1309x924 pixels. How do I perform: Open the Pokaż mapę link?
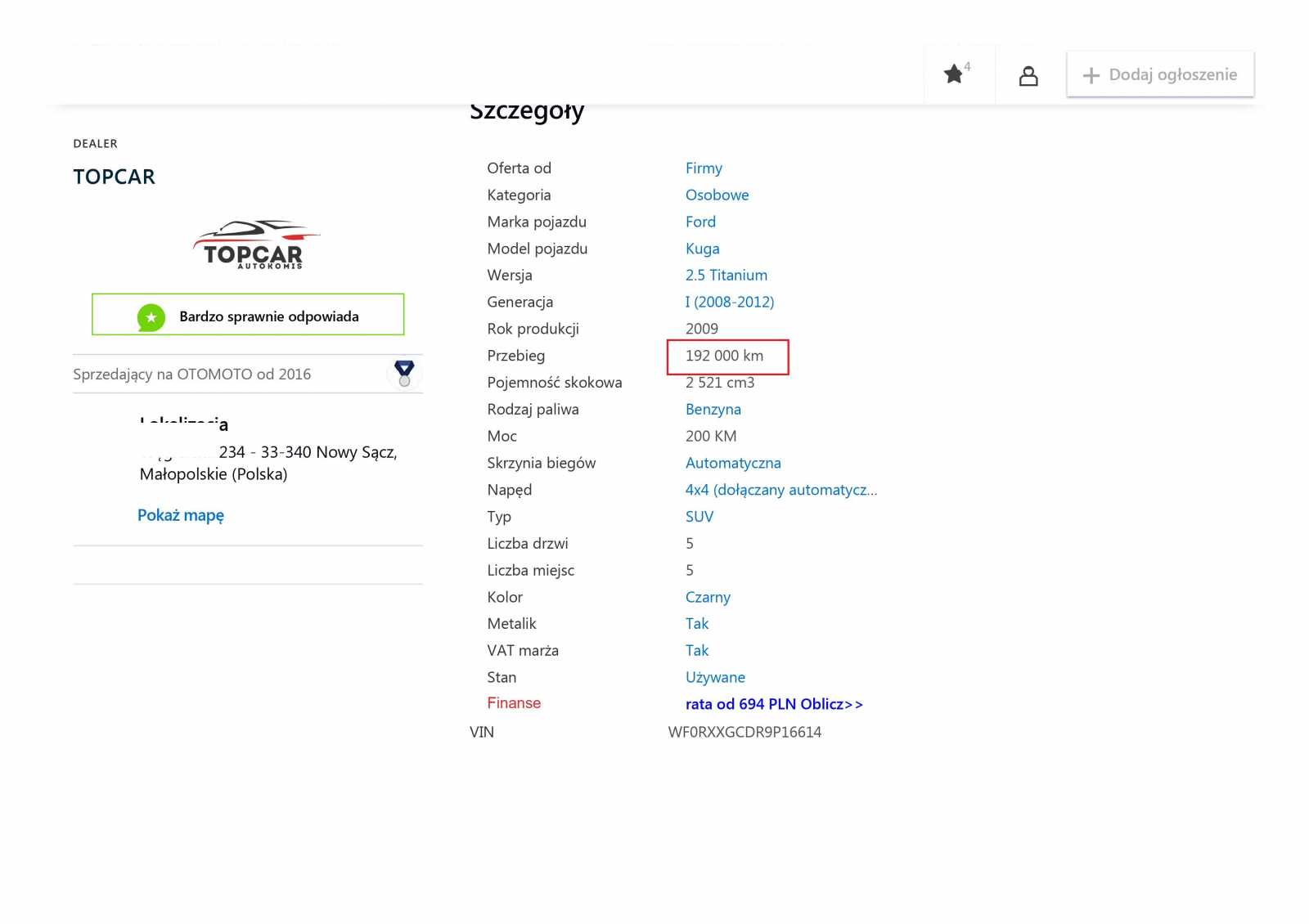[180, 515]
